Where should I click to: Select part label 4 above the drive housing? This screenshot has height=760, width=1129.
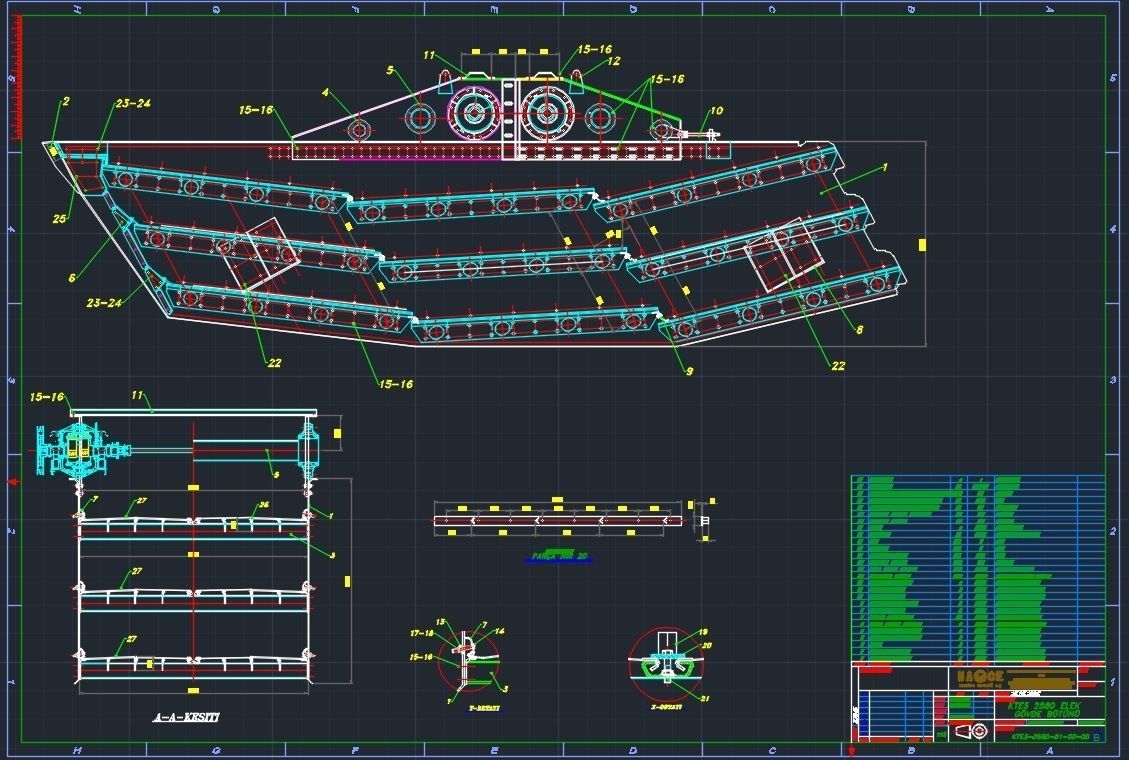(x=325, y=93)
